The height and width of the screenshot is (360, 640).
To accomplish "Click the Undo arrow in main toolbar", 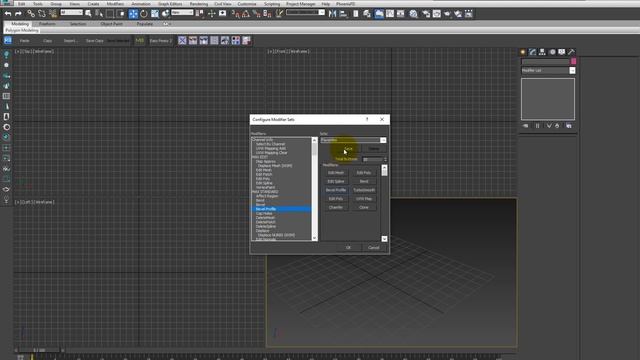I will coord(8,14).
